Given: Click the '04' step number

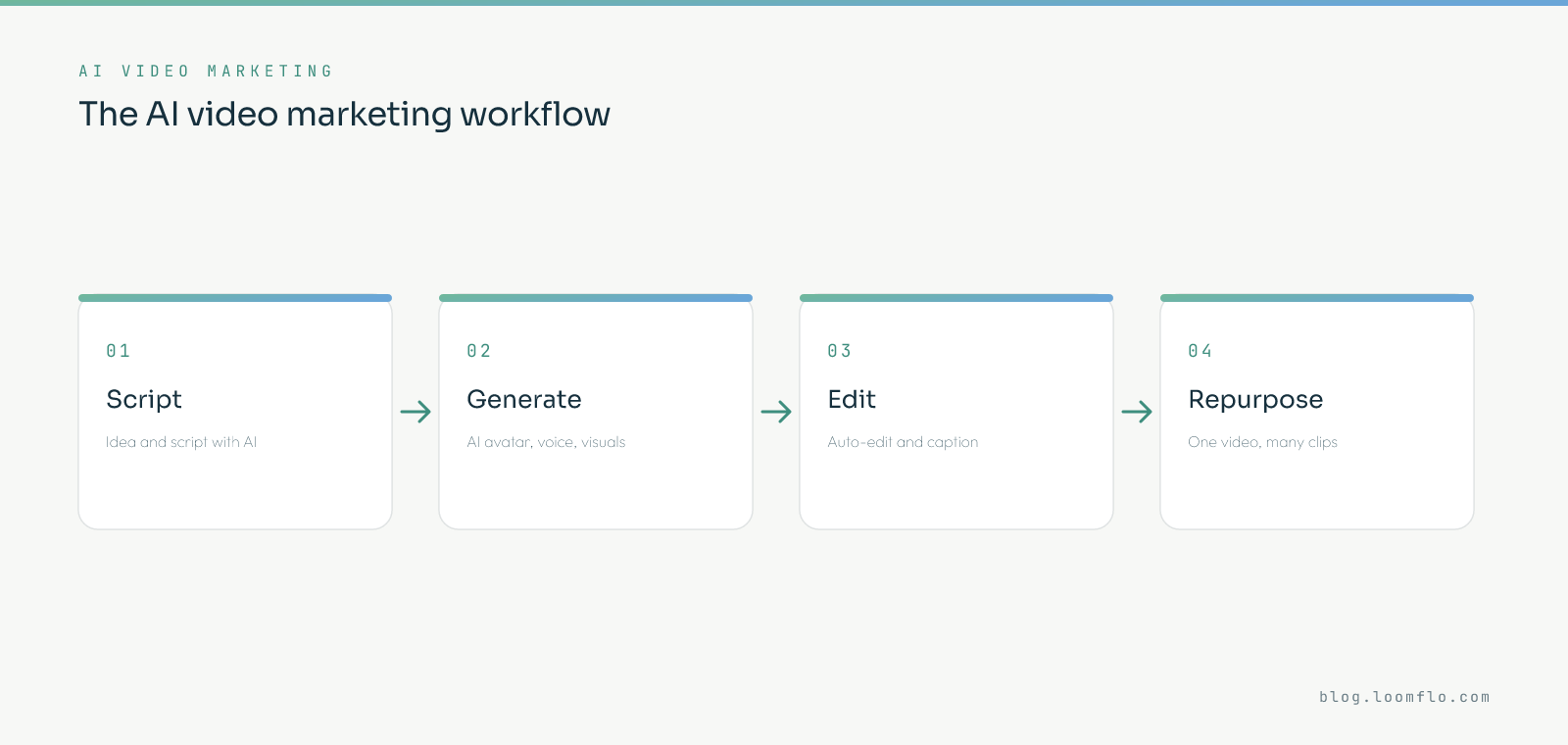Looking at the screenshot, I should pos(1200,351).
